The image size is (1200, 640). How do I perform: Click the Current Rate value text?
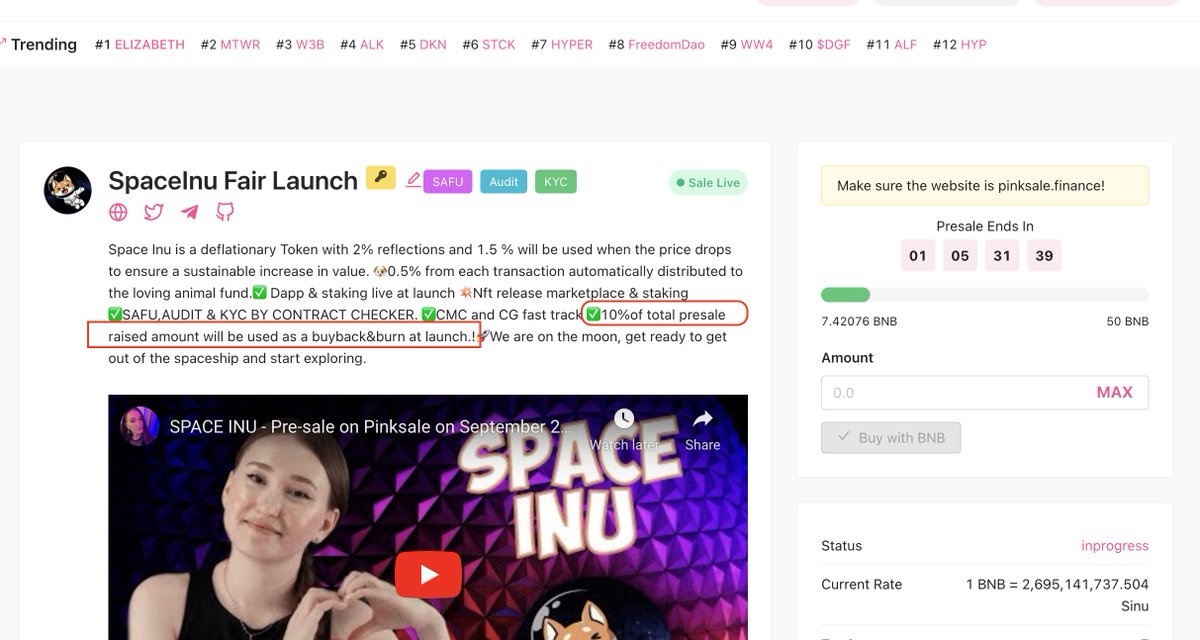1057,595
